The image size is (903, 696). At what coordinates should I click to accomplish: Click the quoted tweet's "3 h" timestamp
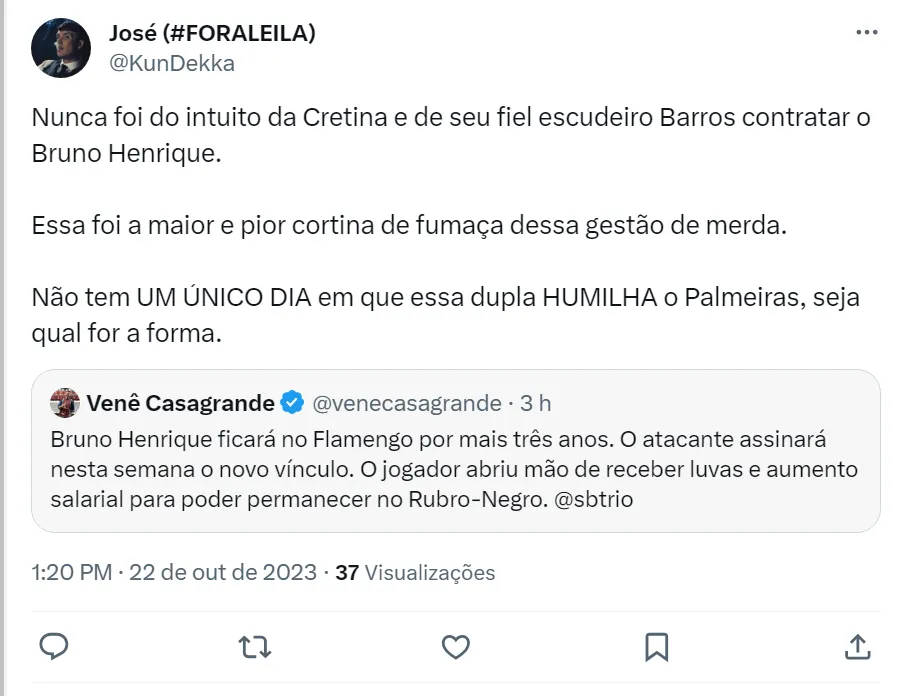[x=536, y=403]
